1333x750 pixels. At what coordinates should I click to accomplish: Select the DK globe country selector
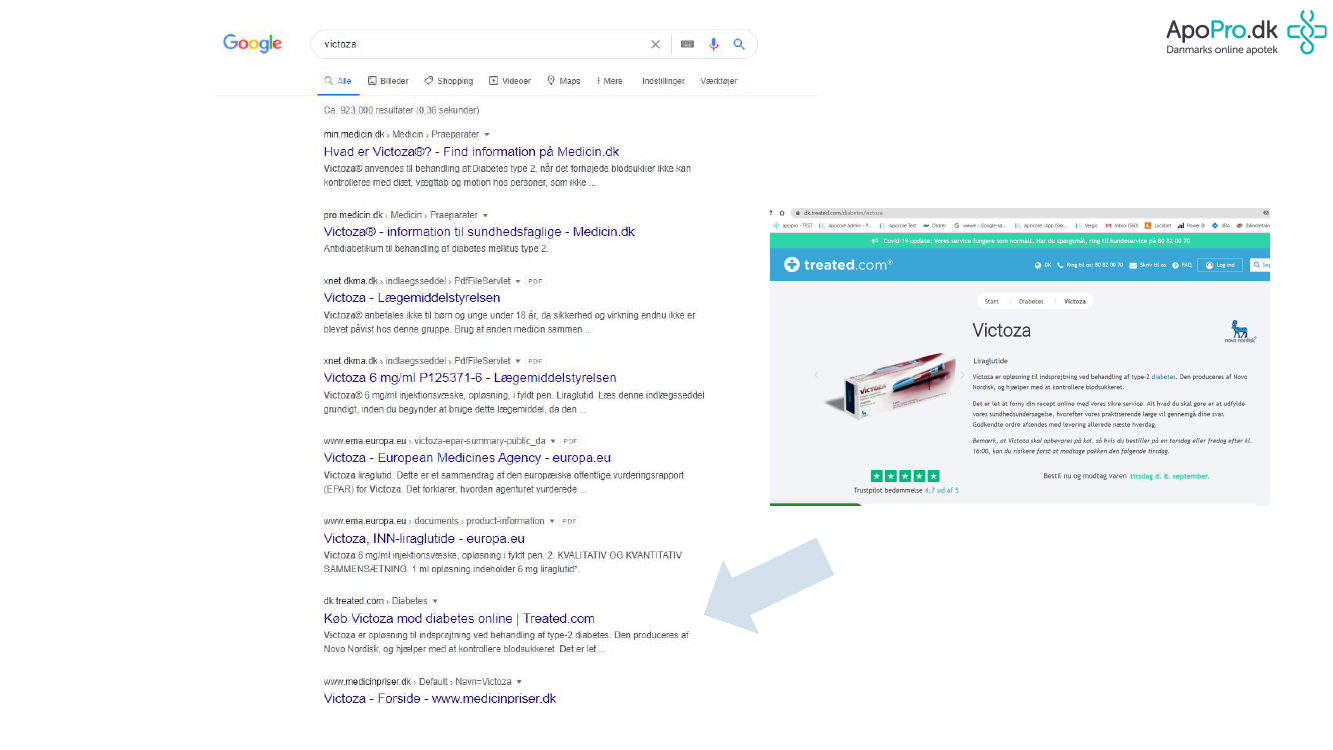[x=1043, y=265]
